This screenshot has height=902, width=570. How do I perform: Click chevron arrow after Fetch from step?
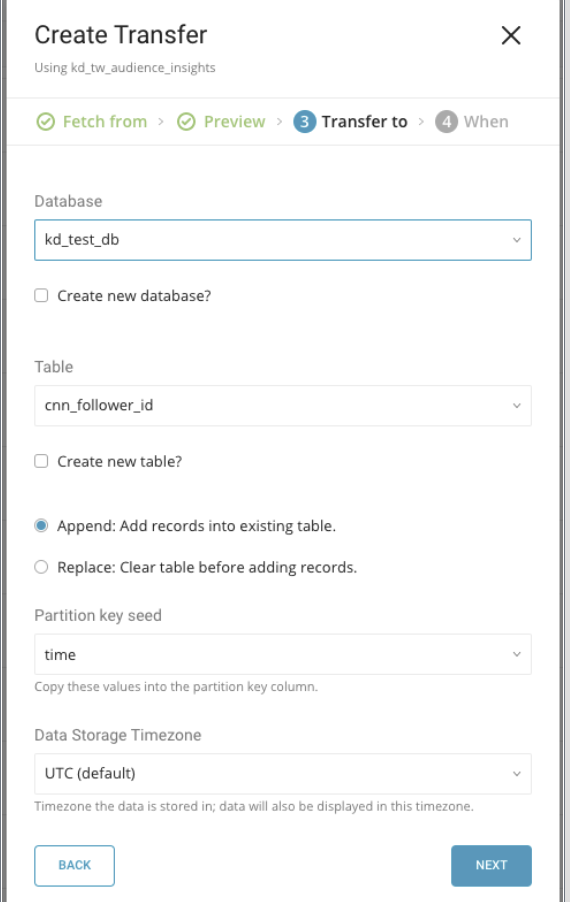pos(161,122)
